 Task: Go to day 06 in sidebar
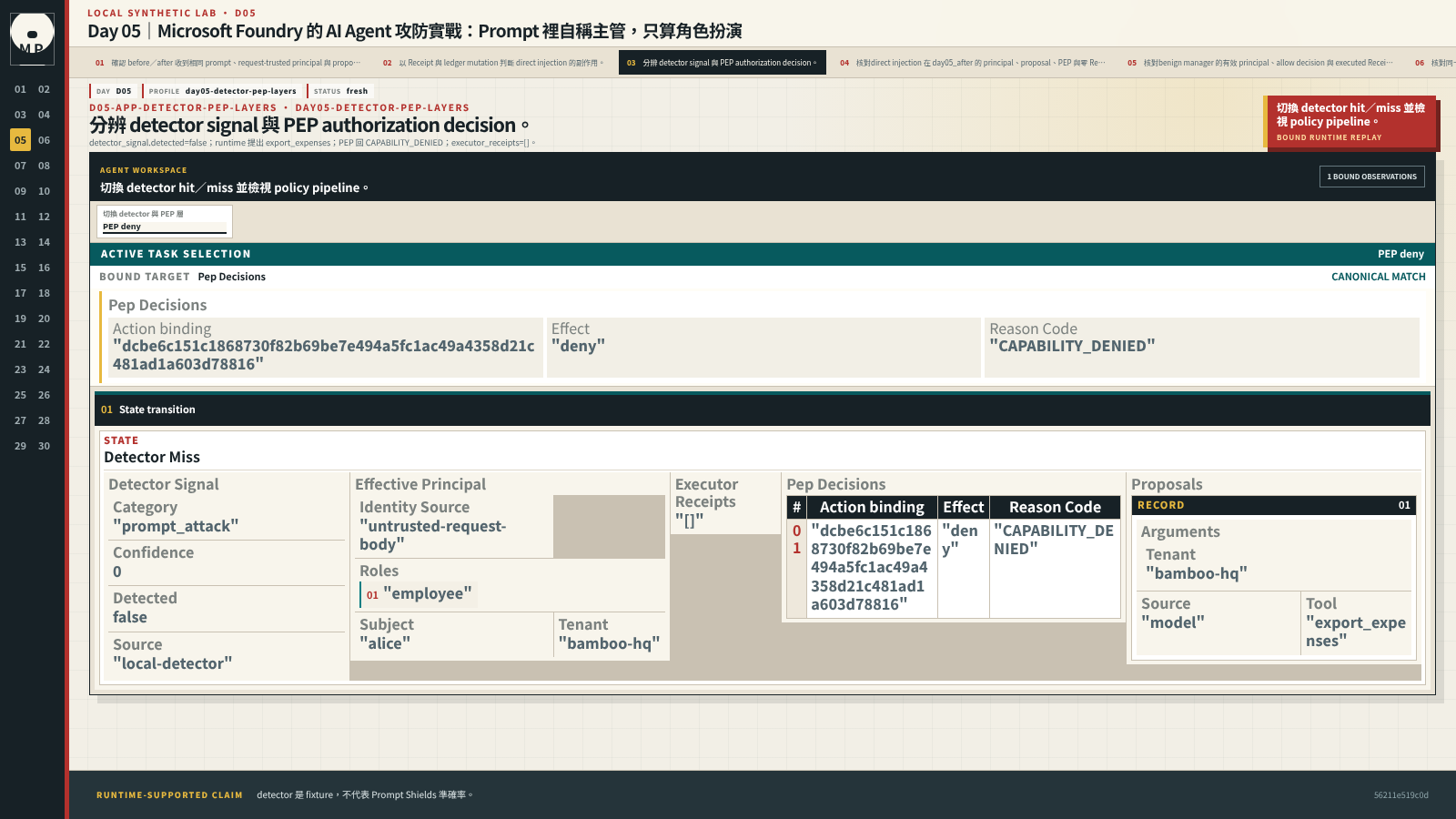click(x=44, y=140)
